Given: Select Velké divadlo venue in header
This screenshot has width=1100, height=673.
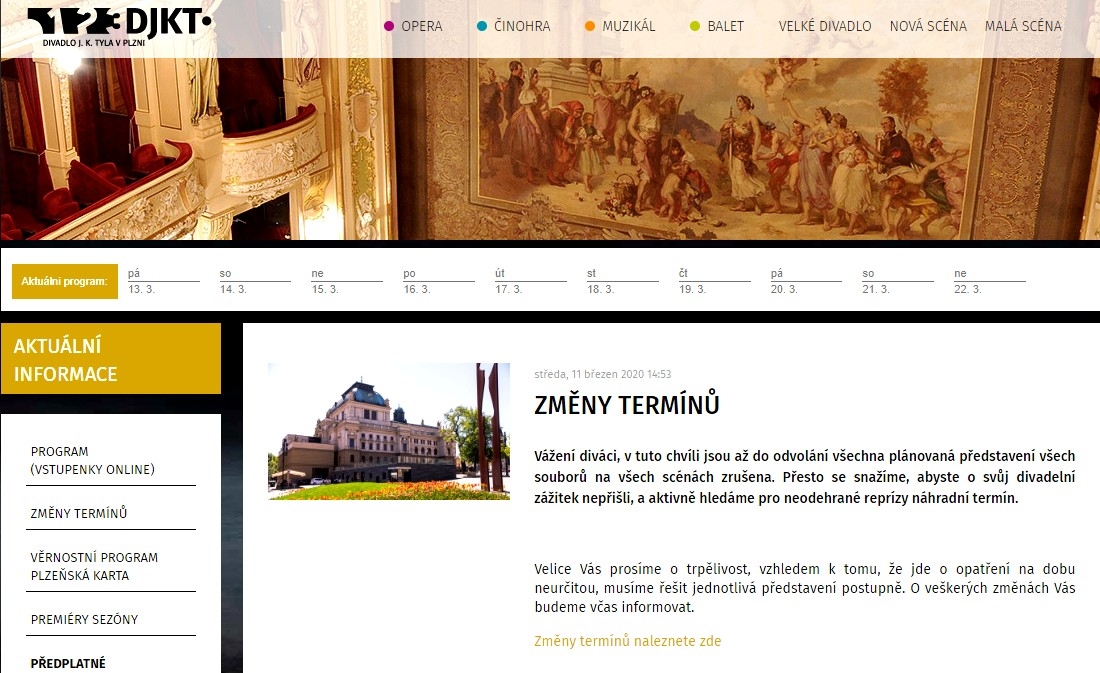Looking at the screenshot, I should point(825,27).
